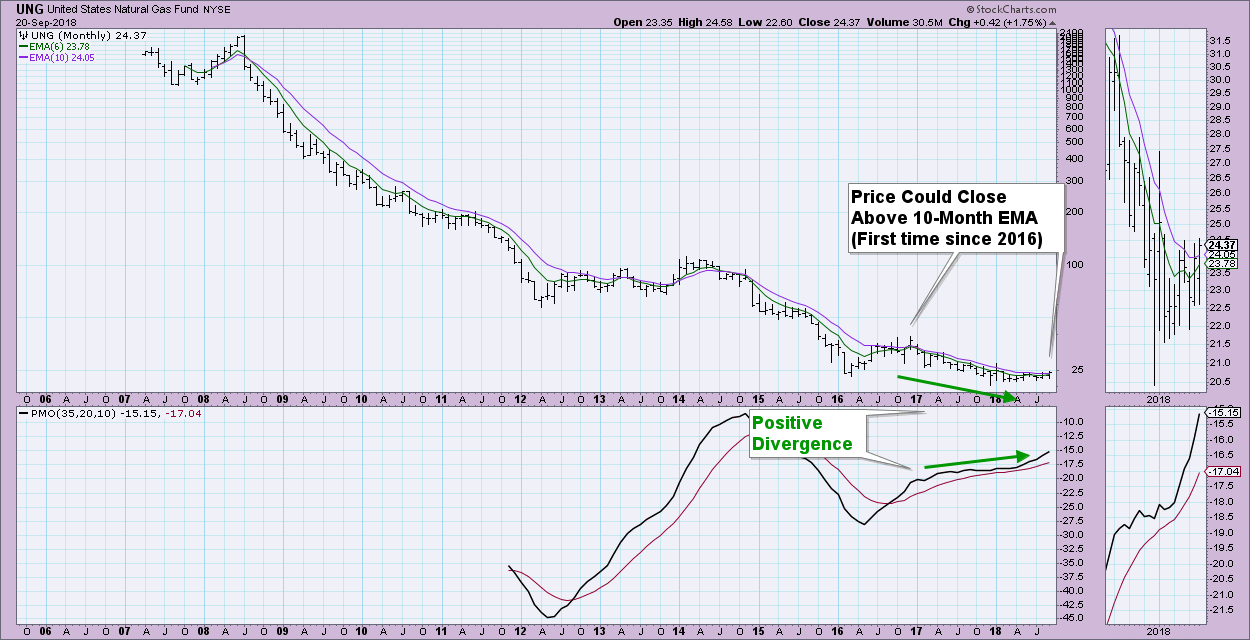The image size is (1250, 640).
Task: Click the black 24.37 price tag
Action: point(1222,244)
